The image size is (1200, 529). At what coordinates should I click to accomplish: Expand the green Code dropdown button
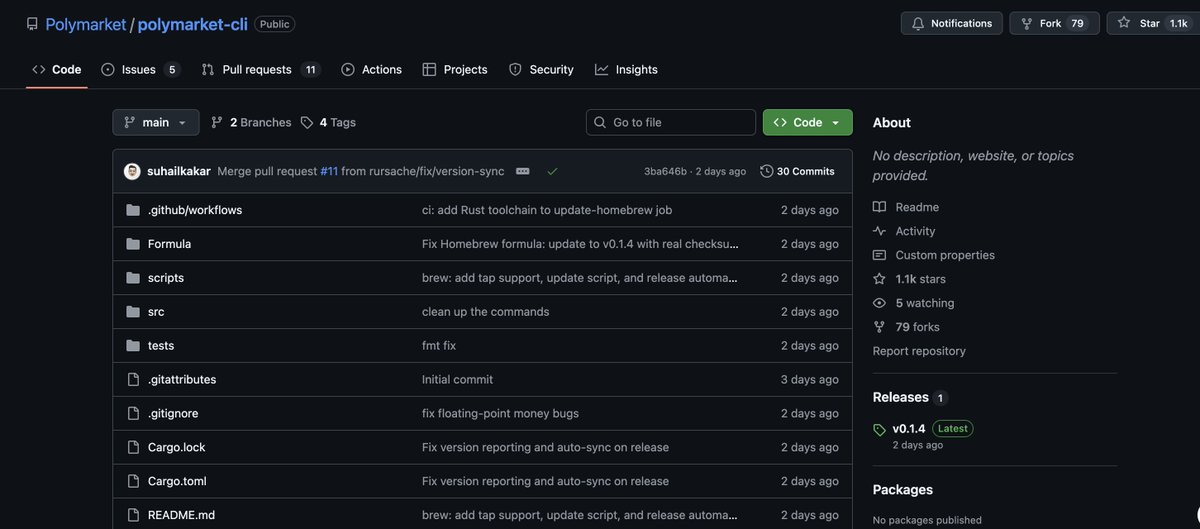tap(808, 122)
